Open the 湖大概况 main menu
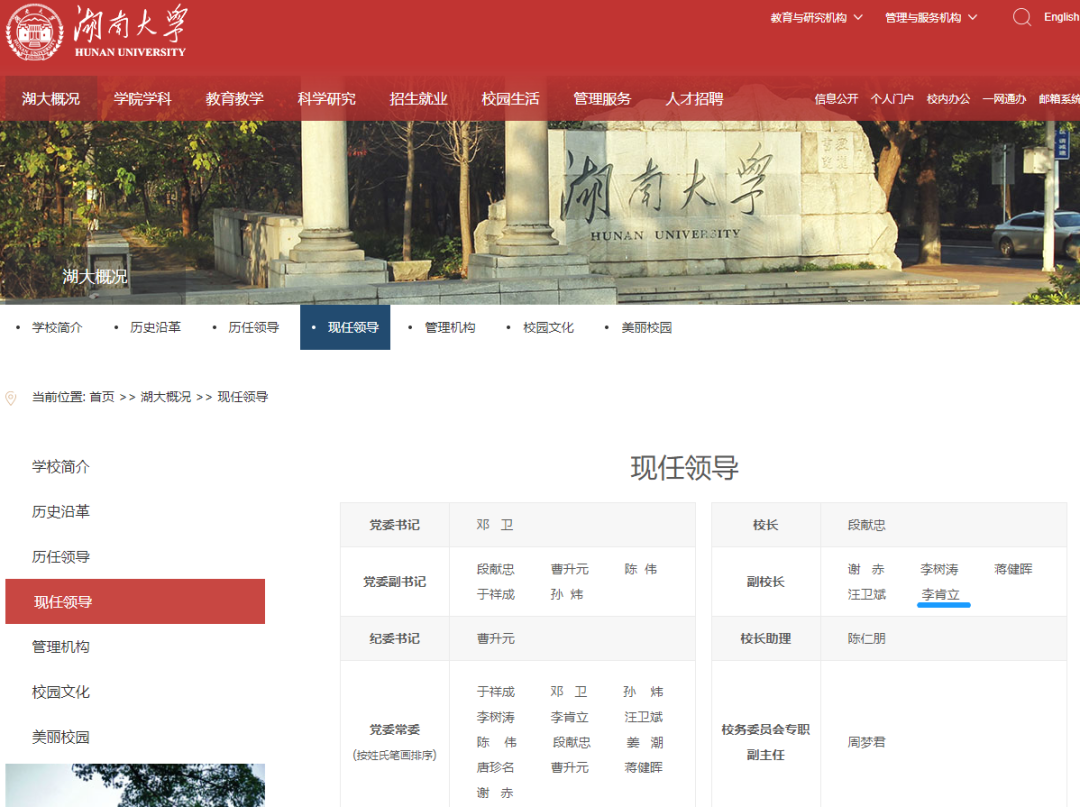This screenshot has width=1080, height=807. (51, 98)
